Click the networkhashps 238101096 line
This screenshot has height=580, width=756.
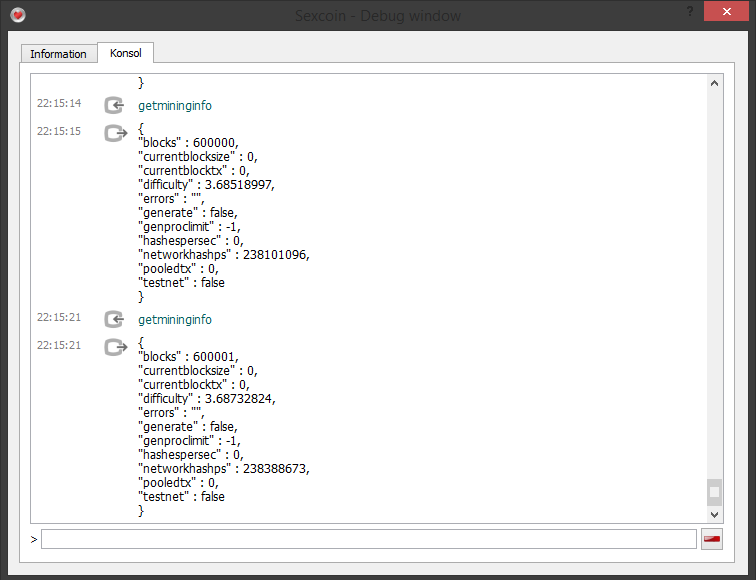pos(224,255)
